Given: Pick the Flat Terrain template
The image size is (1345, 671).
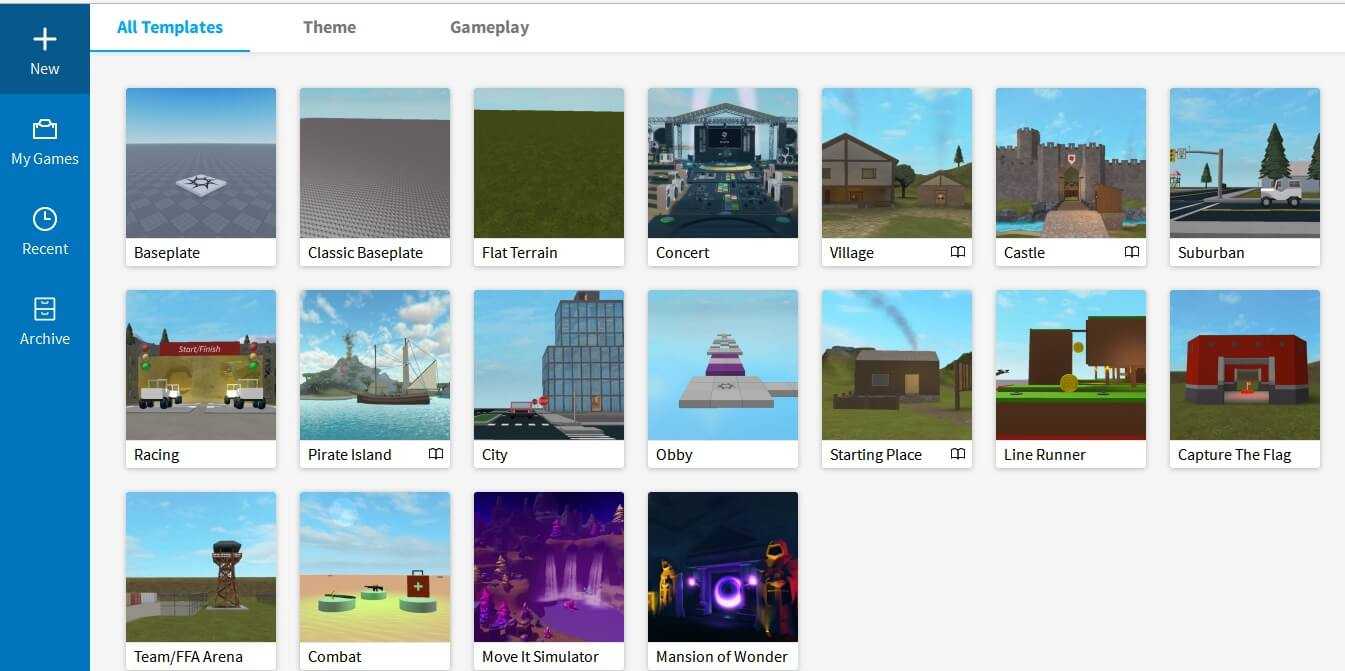Looking at the screenshot, I should point(549,163).
